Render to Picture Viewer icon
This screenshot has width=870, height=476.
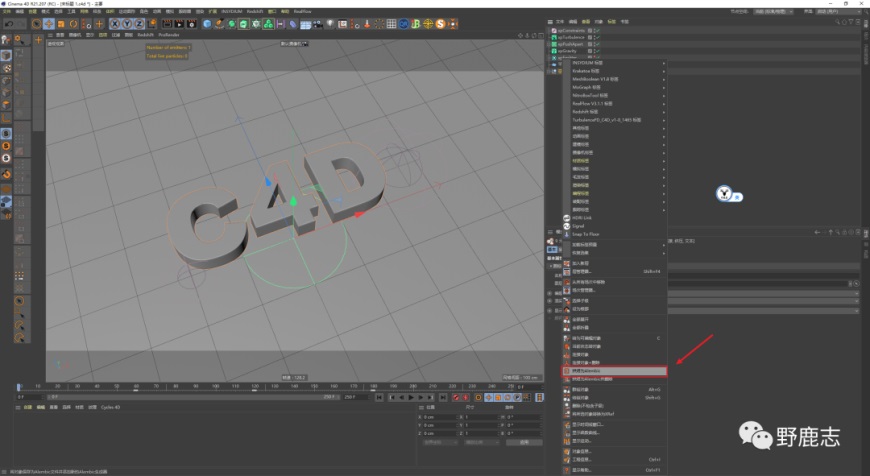(179, 24)
